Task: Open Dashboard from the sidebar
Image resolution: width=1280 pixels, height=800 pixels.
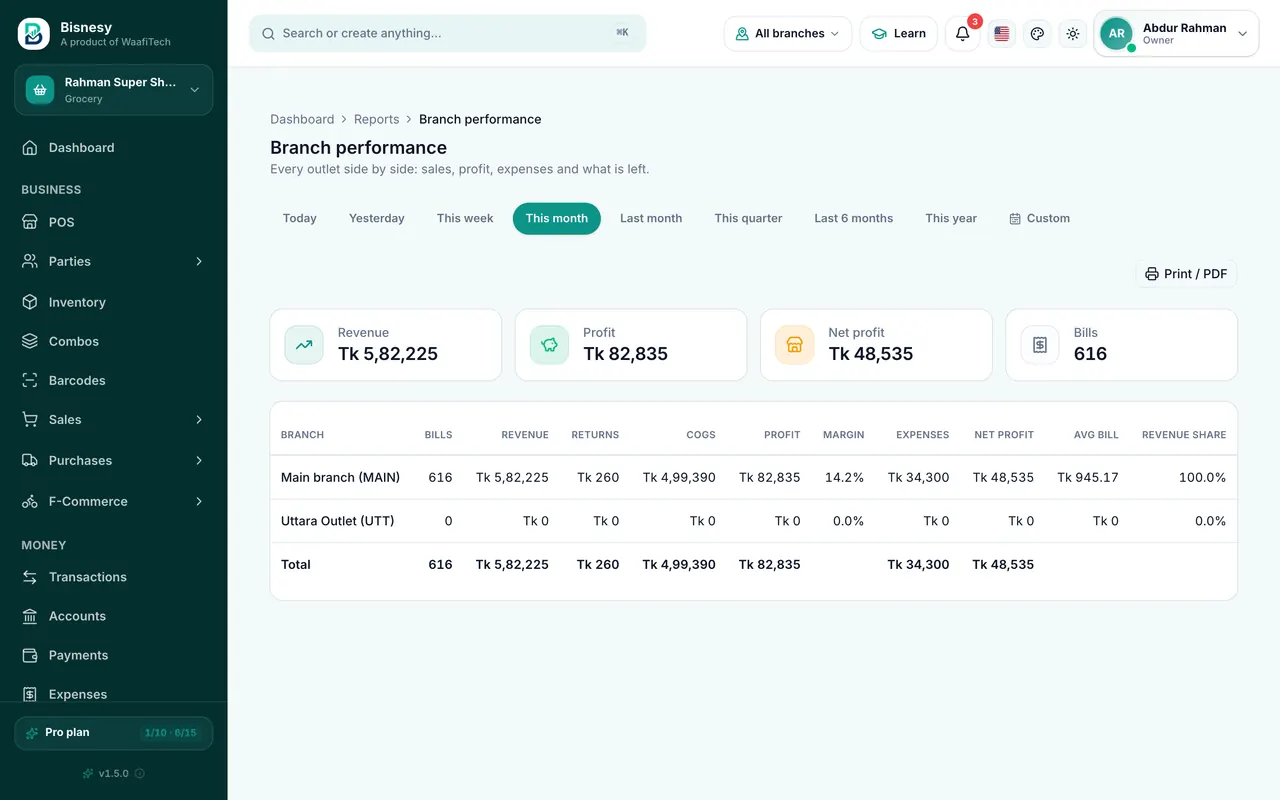Action: tap(114, 147)
